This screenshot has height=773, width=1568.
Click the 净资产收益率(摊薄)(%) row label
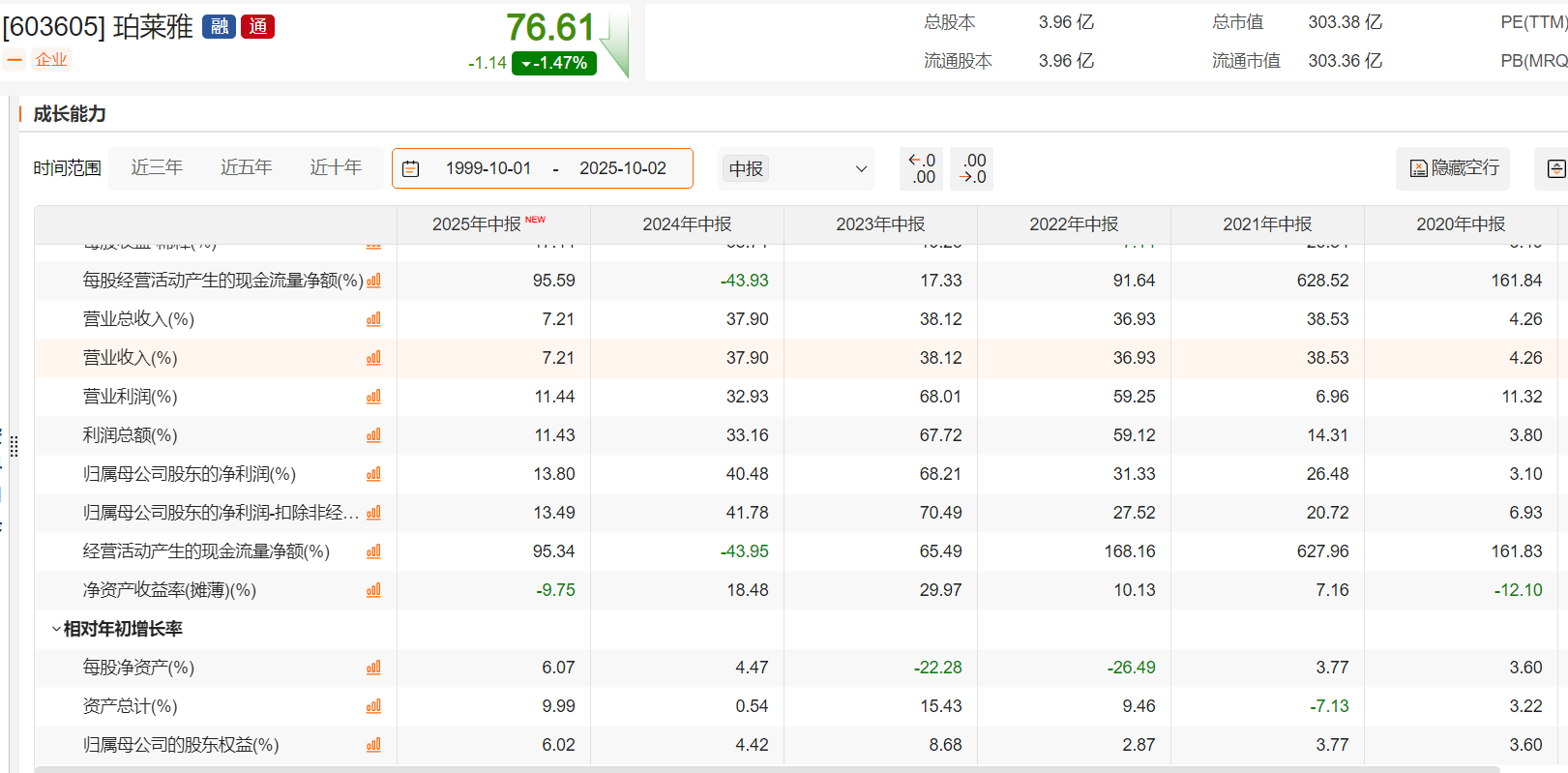click(x=169, y=590)
